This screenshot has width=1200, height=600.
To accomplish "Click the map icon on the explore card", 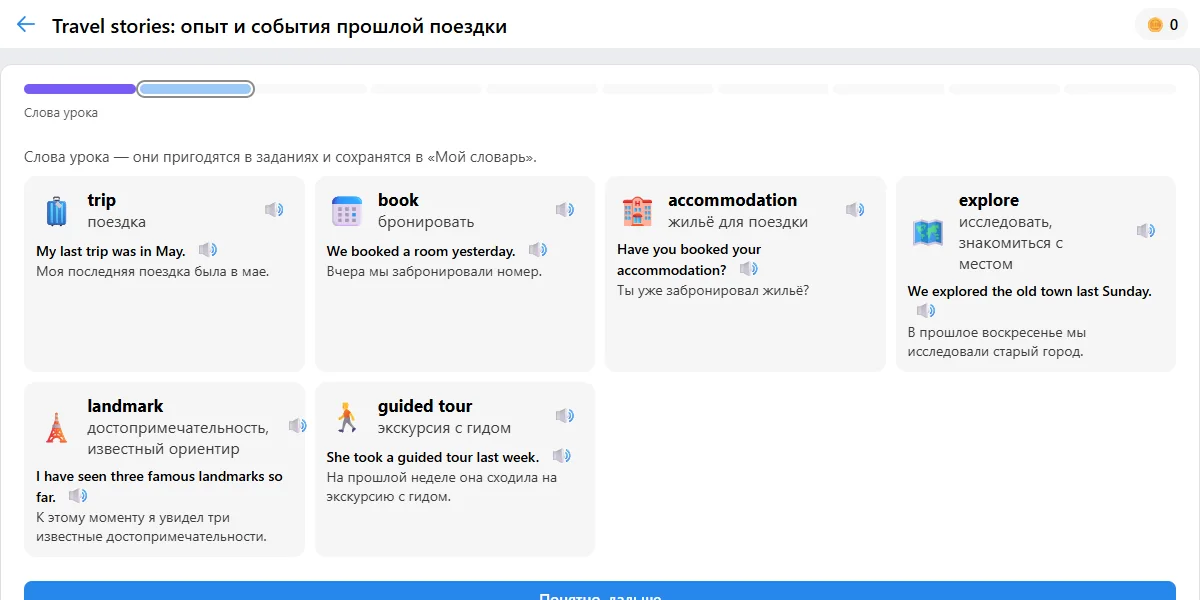I will 928,232.
